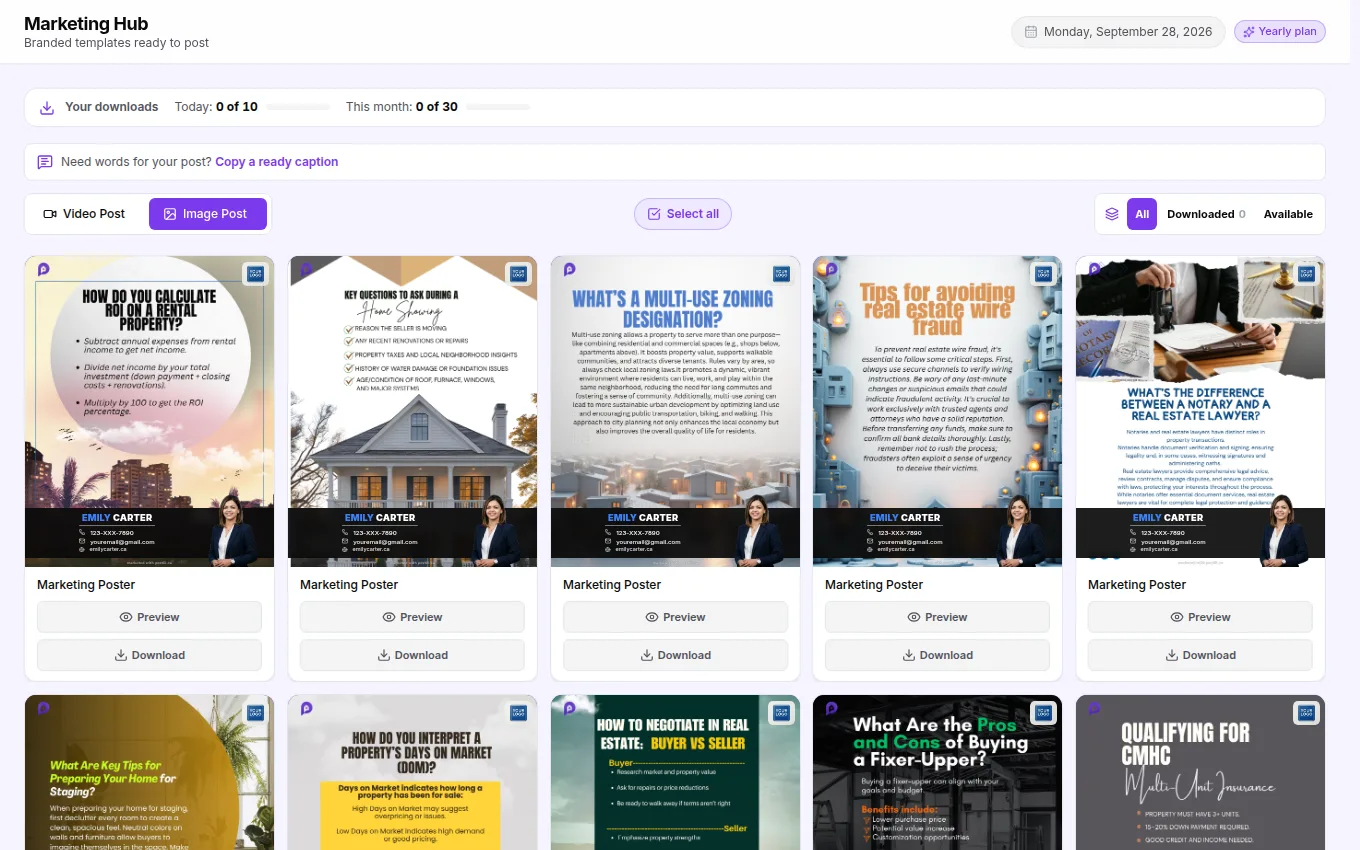The height and width of the screenshot is (850, 1360).
Task: Show All templates filter
Action: (x=1142, y=214)
